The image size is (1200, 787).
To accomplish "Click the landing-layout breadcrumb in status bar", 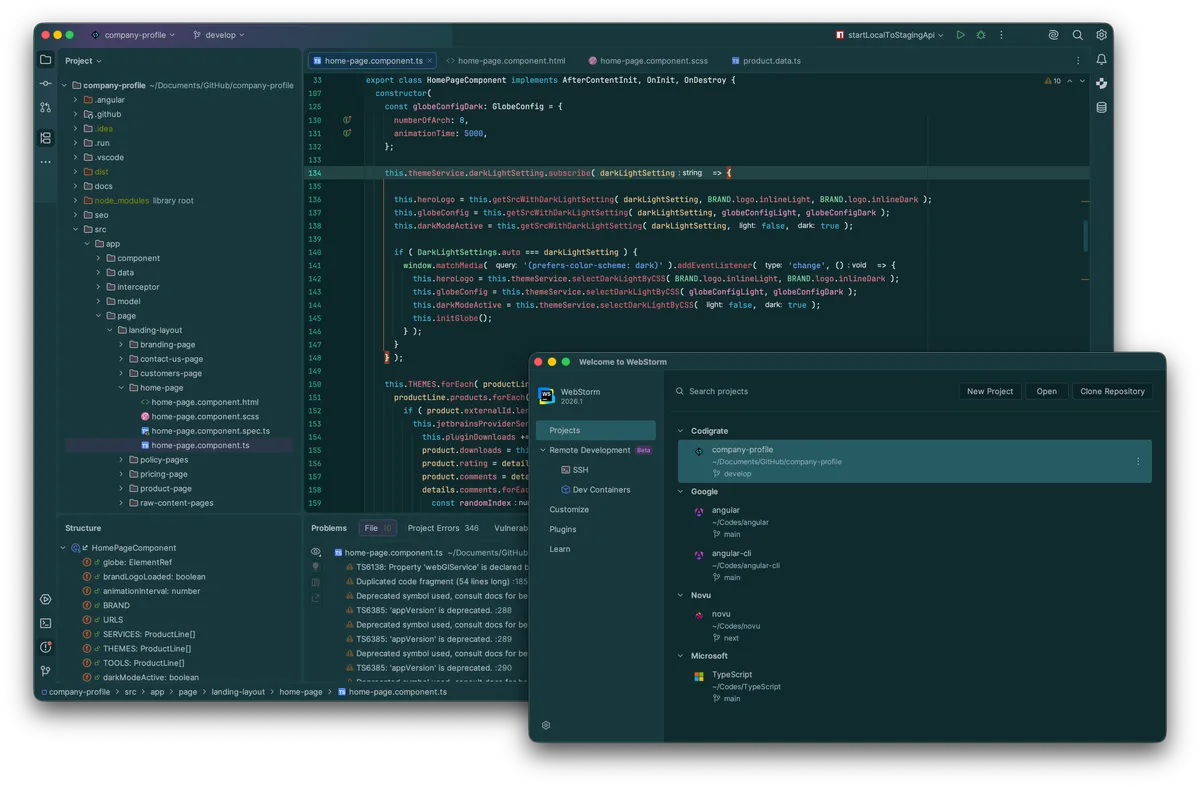I will [x=238, y=692].
